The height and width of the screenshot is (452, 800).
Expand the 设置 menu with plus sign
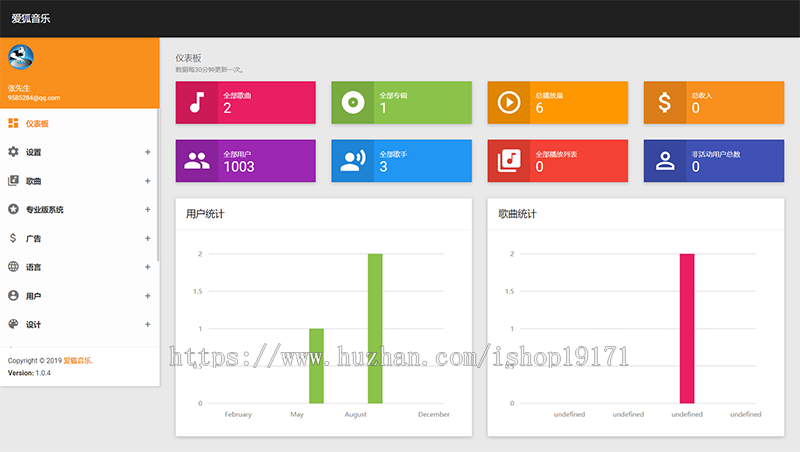147,152
